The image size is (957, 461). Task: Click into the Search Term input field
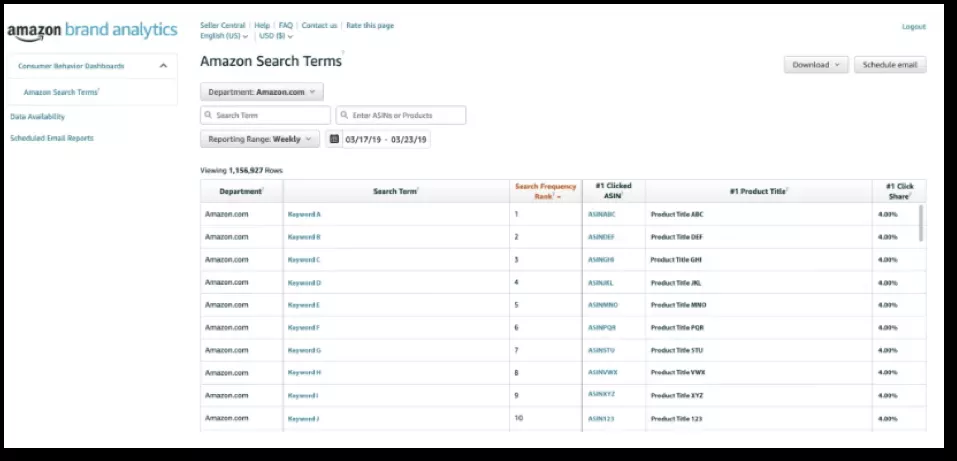pos(265,115)
